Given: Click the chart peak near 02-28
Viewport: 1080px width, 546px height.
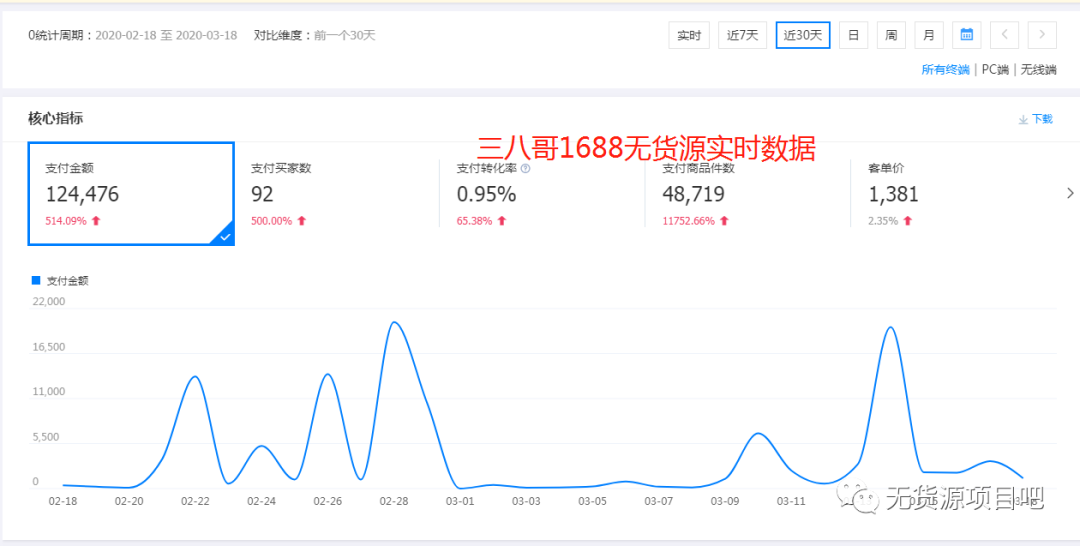Looking at the screenshot, I should 395,322.
